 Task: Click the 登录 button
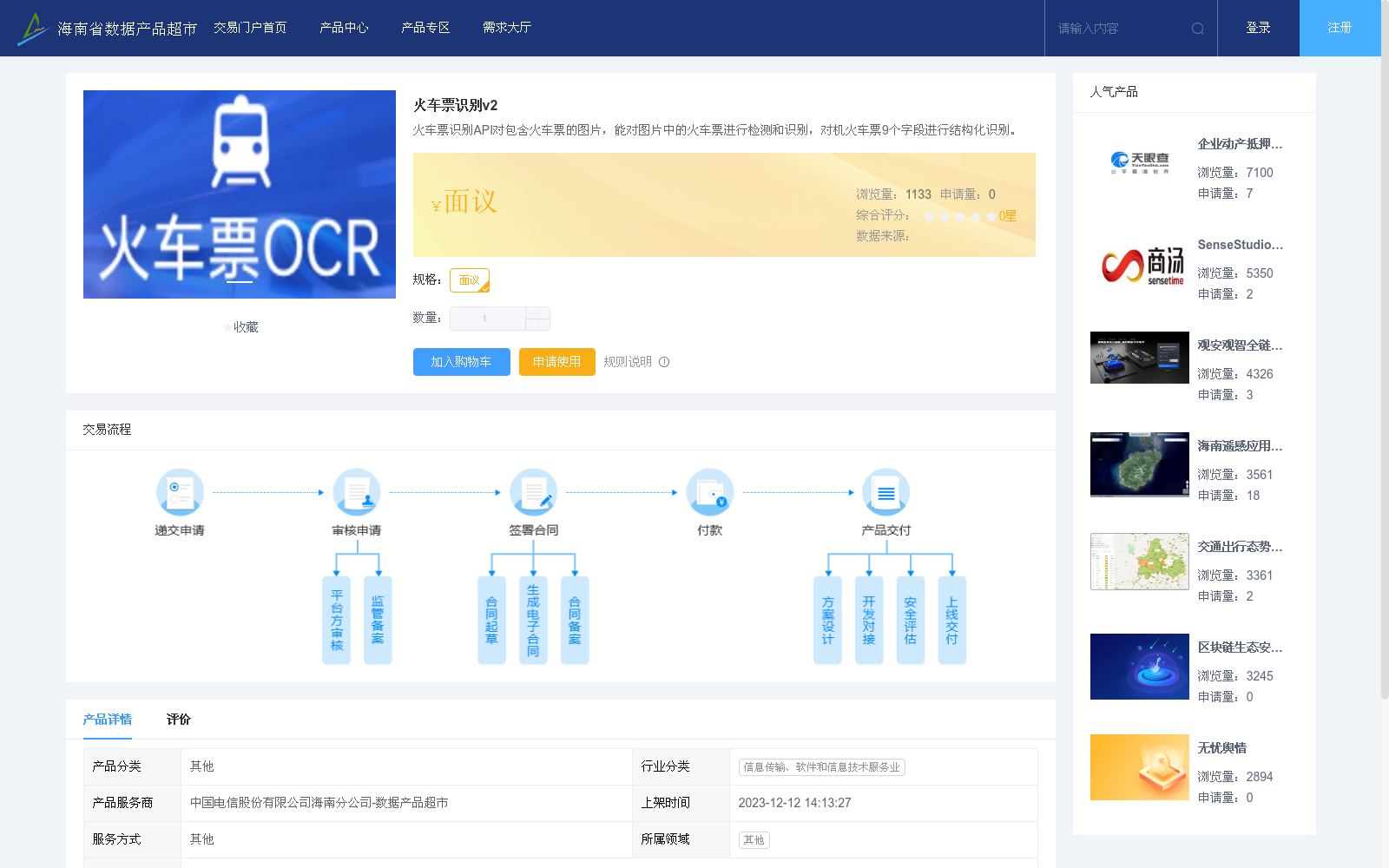[1259, 28]
